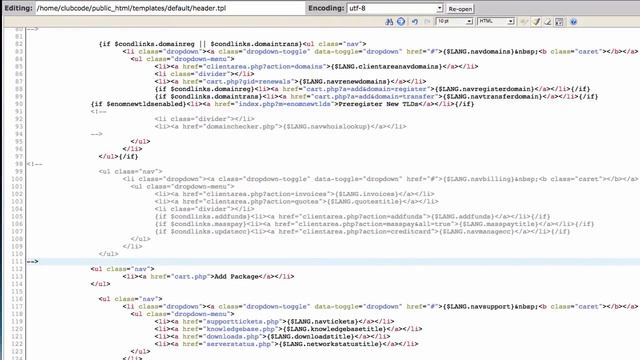Click line number 98 in the gutter
The image size is (640, 360).
(x=19, y=164)
